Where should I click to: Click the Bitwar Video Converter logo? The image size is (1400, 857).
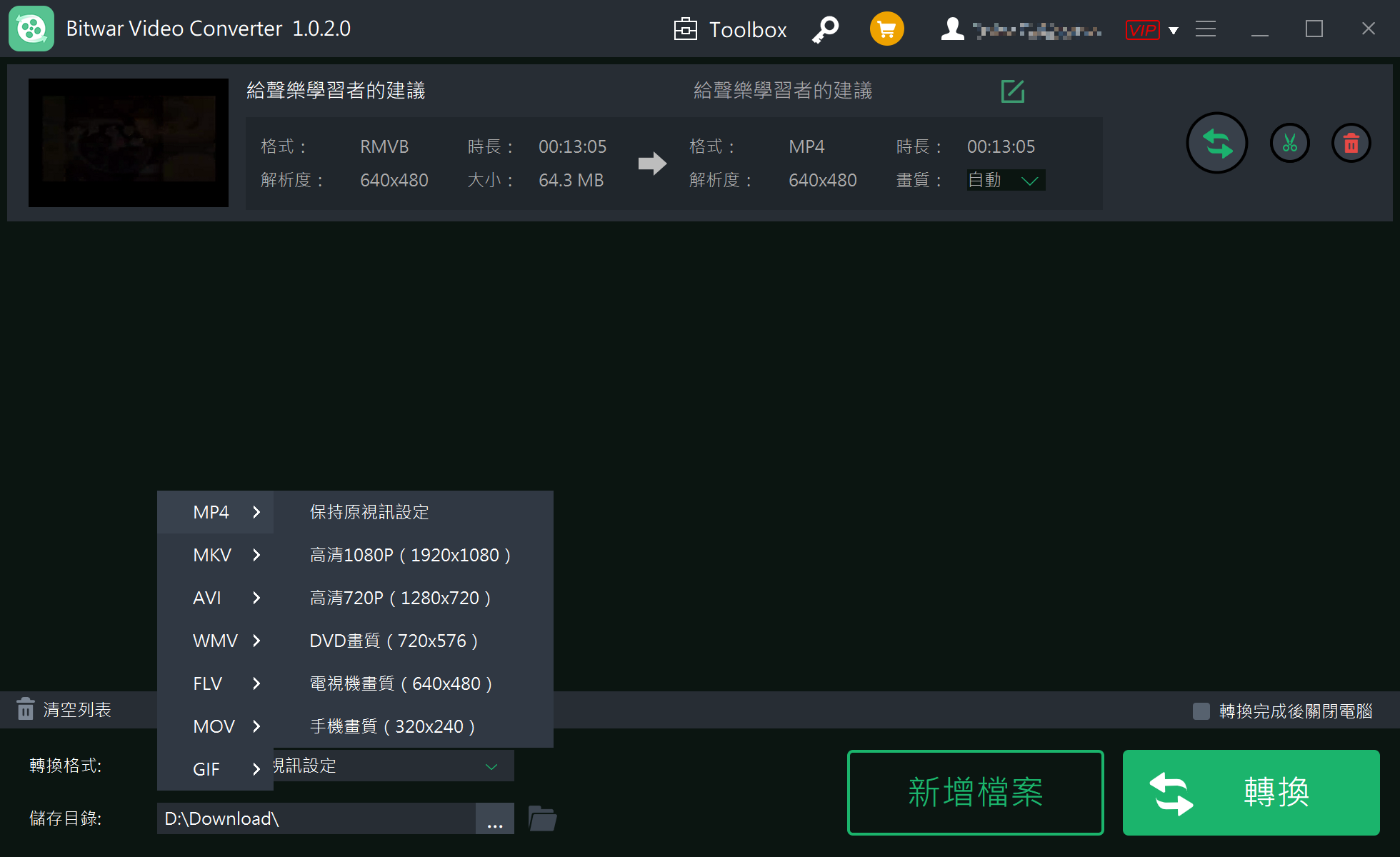click(x=31, y=29)
